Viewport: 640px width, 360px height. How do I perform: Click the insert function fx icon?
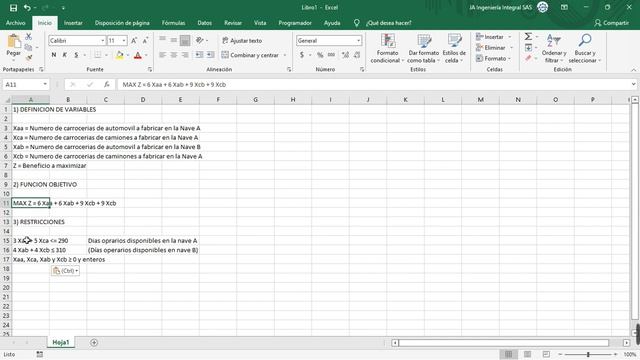point(107,84)
